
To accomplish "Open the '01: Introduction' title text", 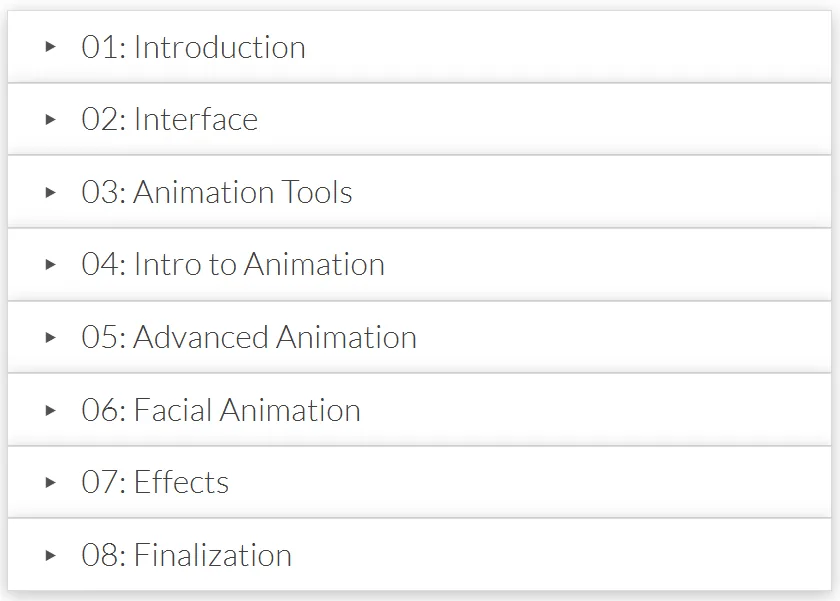I will point(193,47).
